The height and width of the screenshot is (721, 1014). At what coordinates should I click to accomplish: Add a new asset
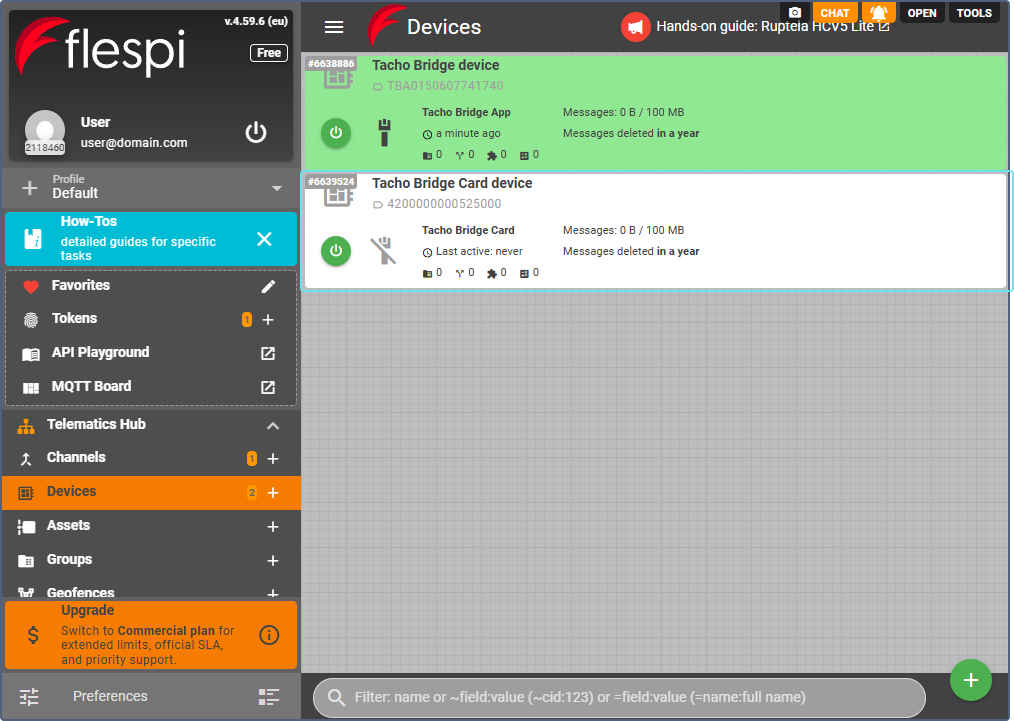(x=273, y=527)
